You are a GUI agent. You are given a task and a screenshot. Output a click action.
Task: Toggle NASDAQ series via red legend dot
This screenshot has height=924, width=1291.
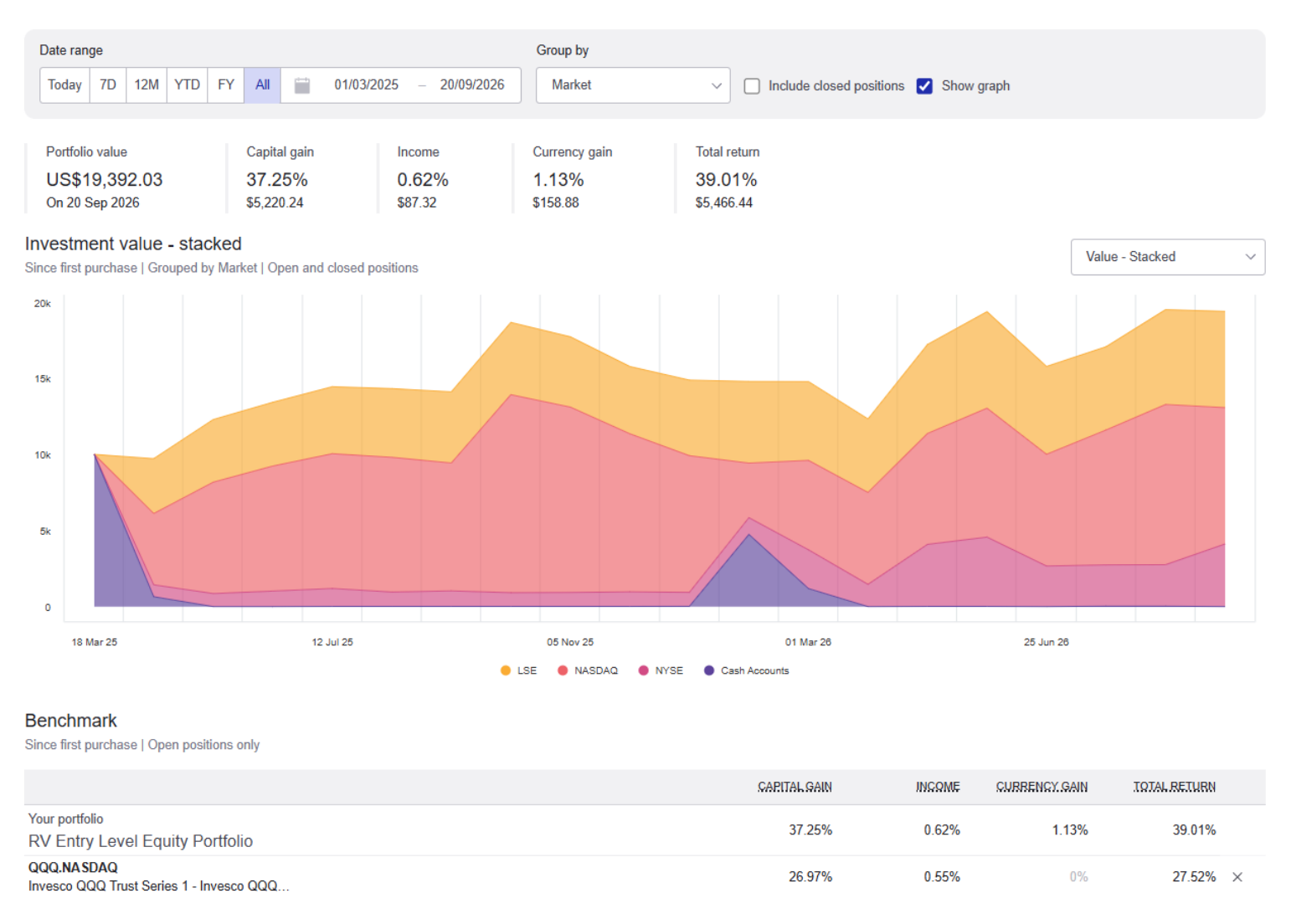pos(563,670)
